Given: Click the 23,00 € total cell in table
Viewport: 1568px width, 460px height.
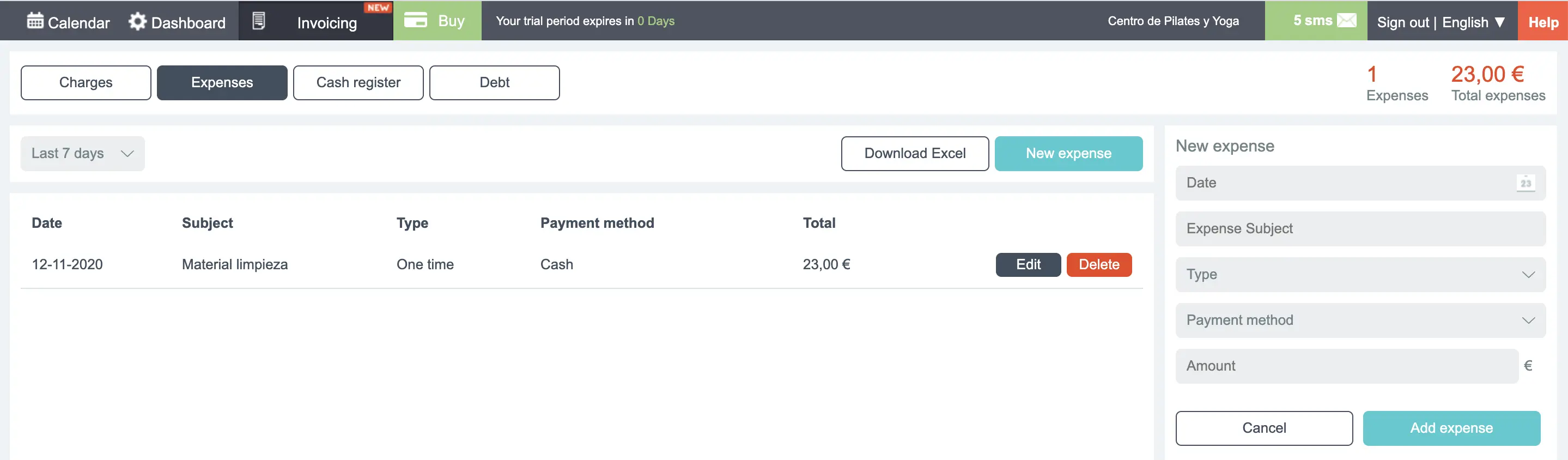Looking at the screenshot, I should click(826, 264).
